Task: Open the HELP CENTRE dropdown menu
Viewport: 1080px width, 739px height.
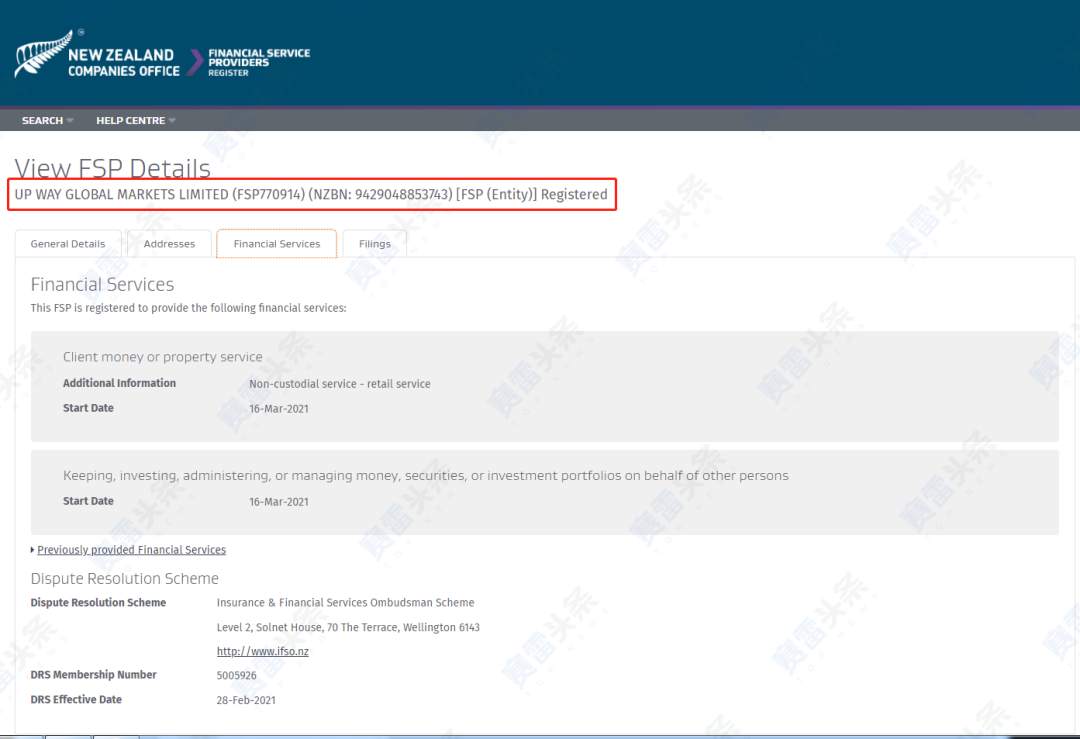Action: (x=136, y=121)
